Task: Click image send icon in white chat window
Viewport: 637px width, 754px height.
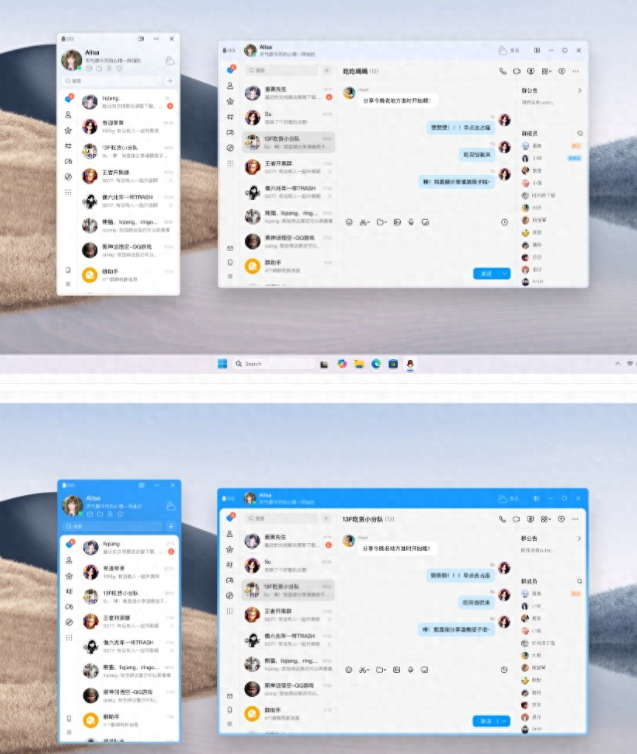Action: [397, 222]
